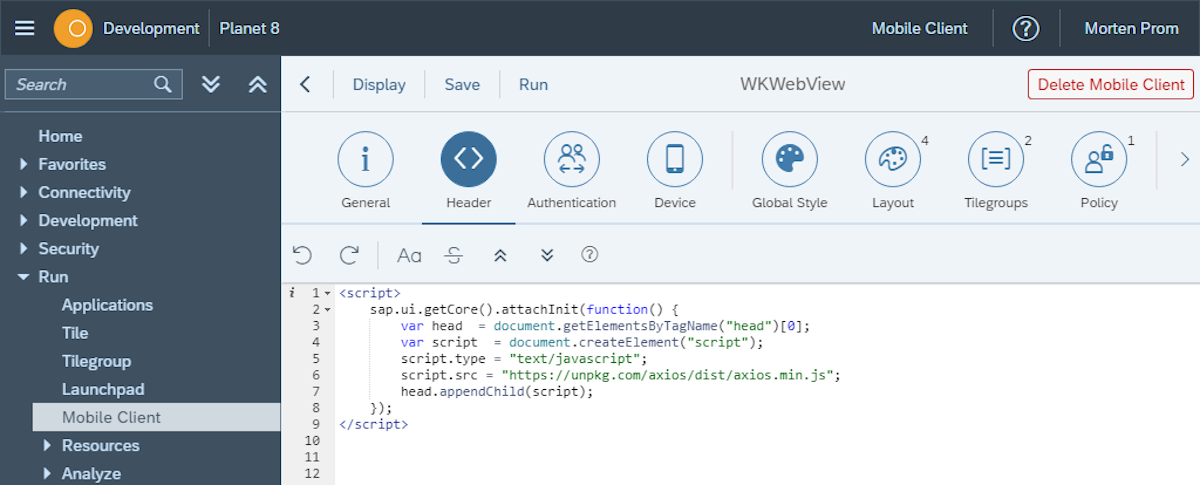Redo the editor change
Screen dimensions: 1200x485
[349, 255]
